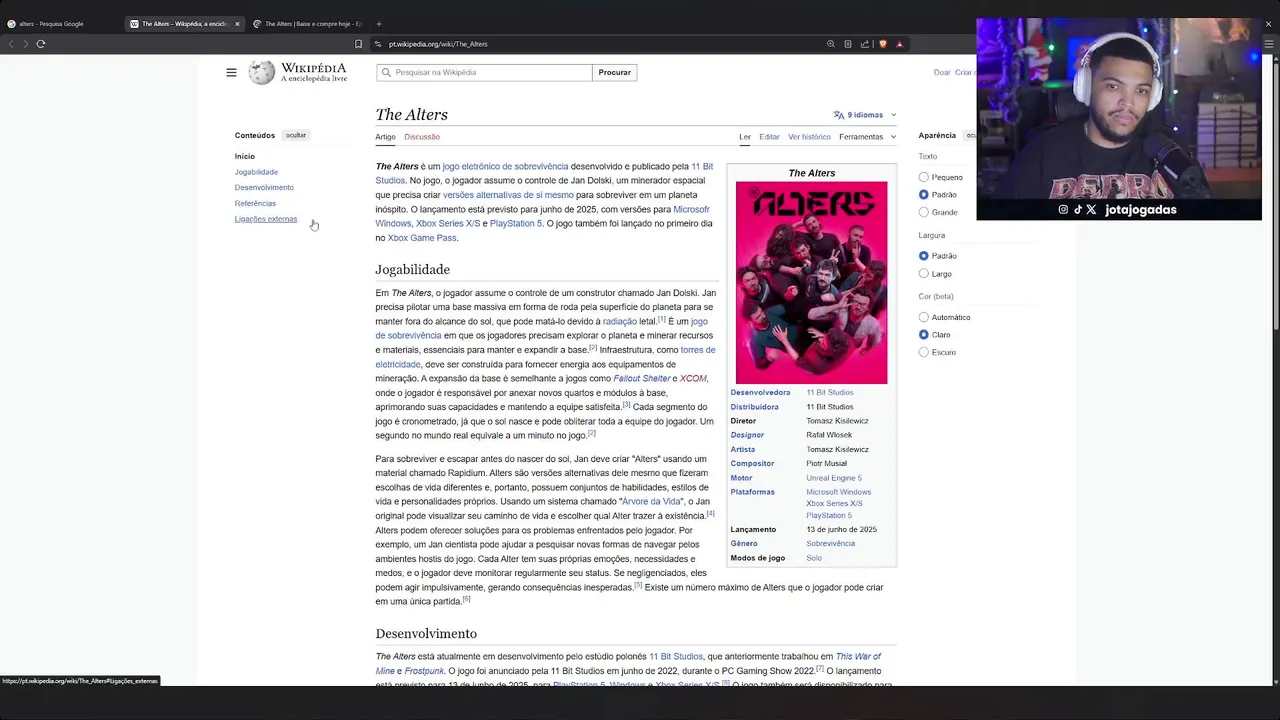
Task: Click X icon on webcam overlay
Action: click(x=1091, y=210)
